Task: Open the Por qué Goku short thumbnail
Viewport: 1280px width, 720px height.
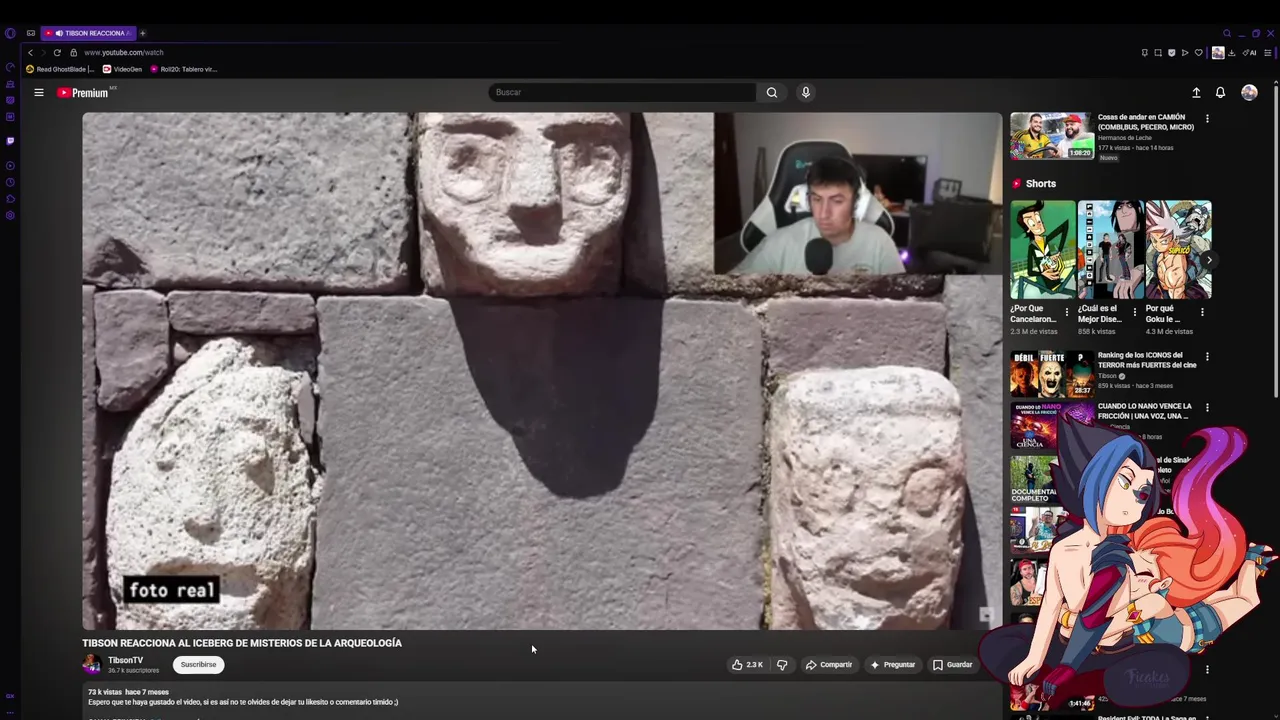Action: tap(1178, 250)
